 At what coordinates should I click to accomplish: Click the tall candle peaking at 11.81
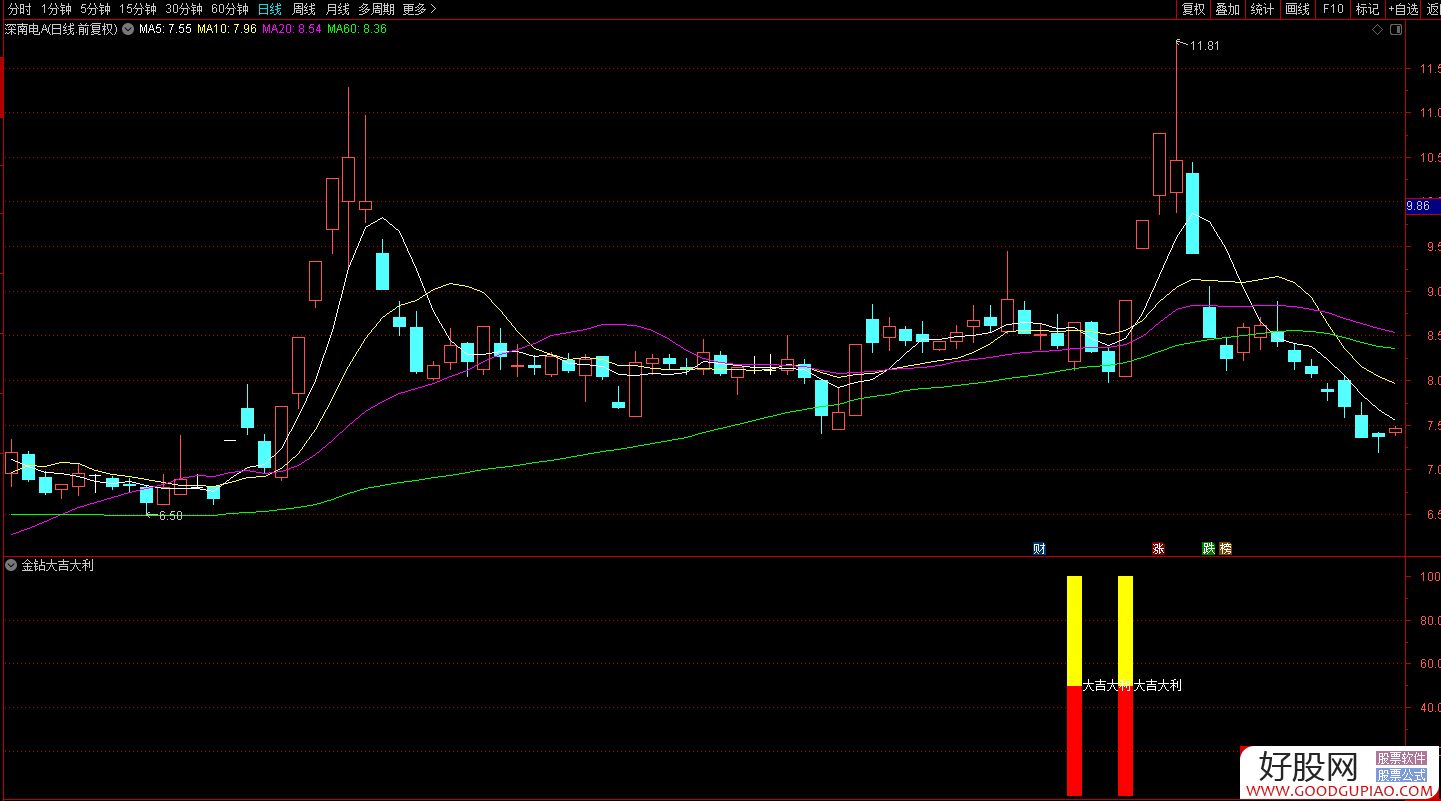[1176, 175]
